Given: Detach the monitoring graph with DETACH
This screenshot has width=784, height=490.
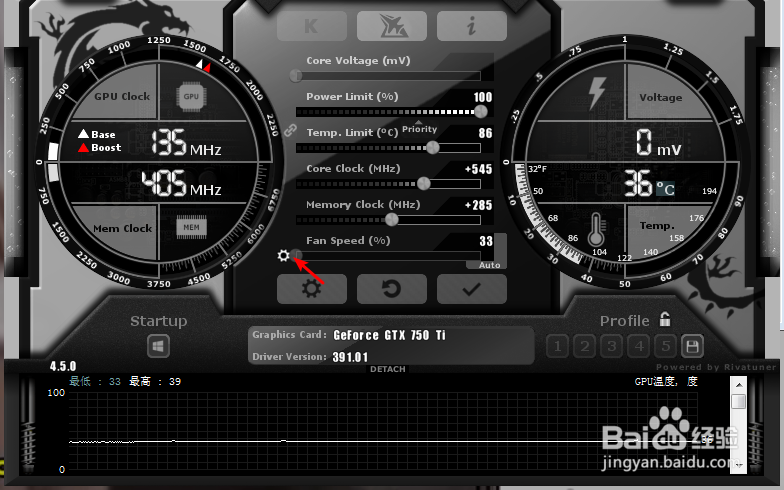Looking at the screenshot, I should [x=388, y=369].
